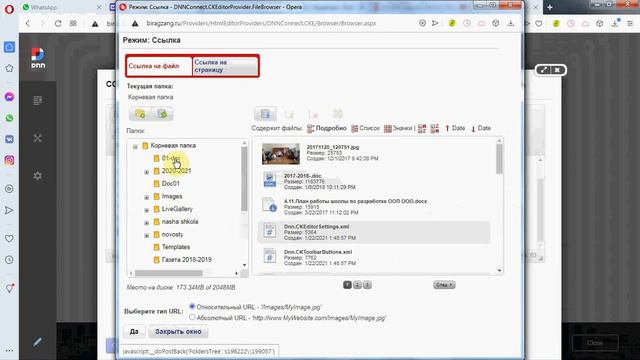Open Opera main menu logo
Image resolution: width=640 pixels, height=360 pixels.
pyautogui.click(x=9, y=9)
